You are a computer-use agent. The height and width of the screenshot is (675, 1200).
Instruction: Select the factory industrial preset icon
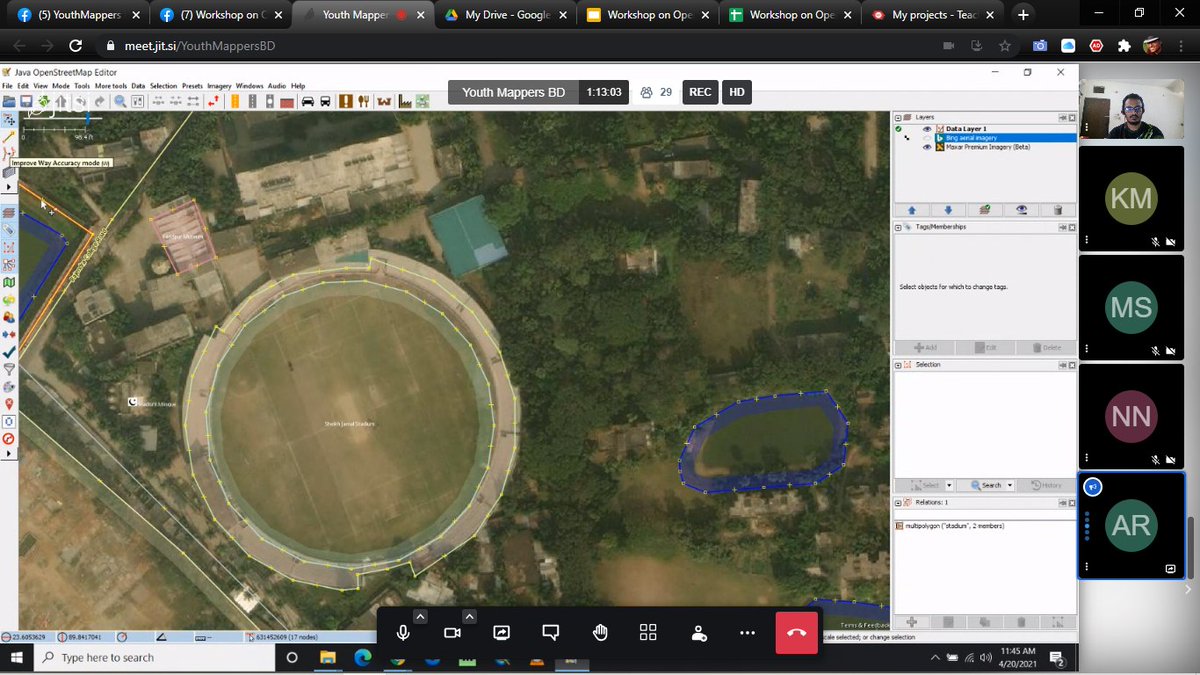405,102
